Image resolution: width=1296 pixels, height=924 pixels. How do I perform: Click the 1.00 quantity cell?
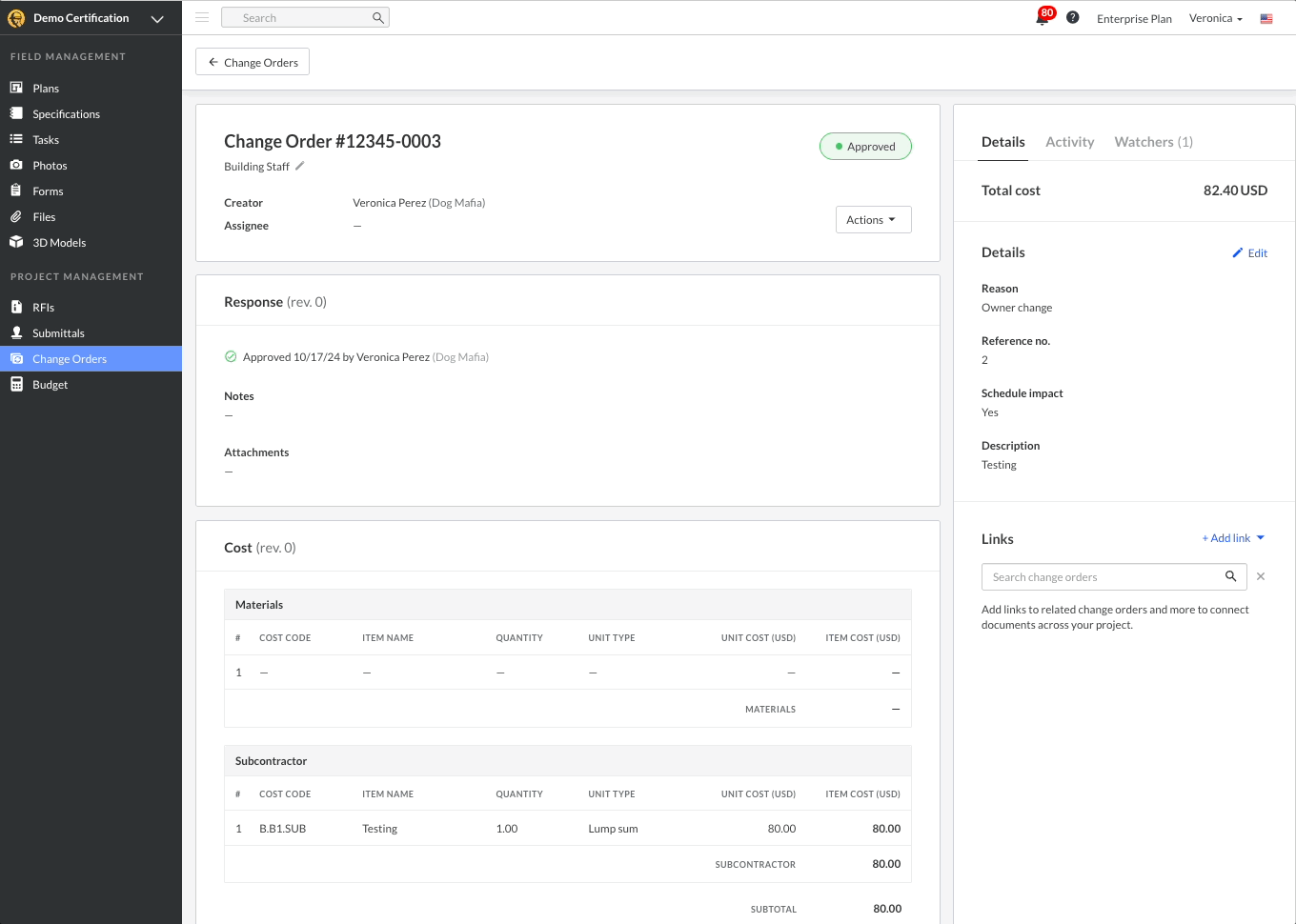(x=507, y=828)
